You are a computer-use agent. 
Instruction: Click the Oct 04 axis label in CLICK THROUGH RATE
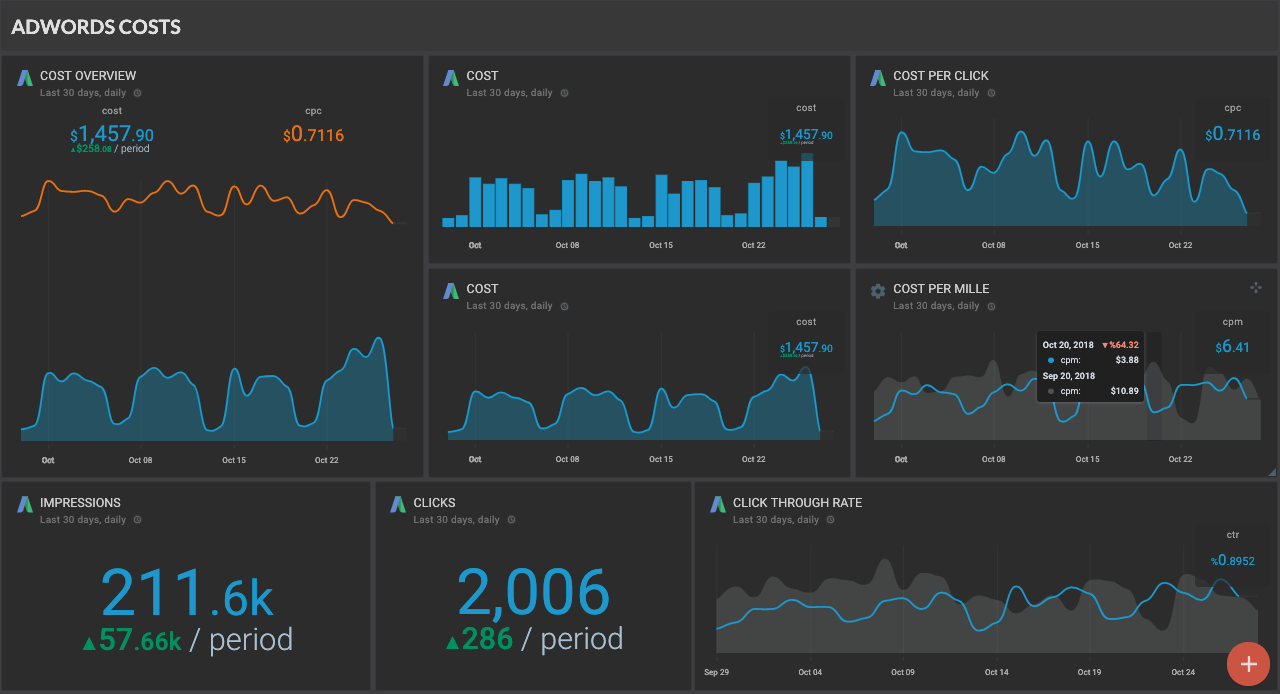pos(810,672)
